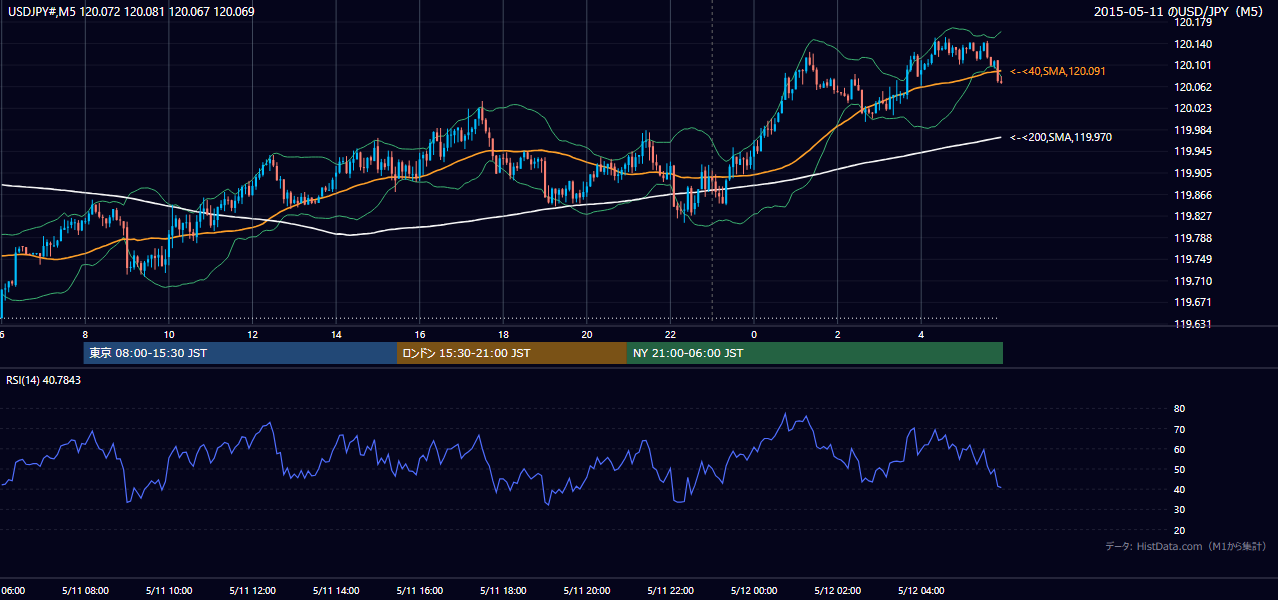Click the 120.023 price axis label

pyautogui.click(x=1192, y=108)
